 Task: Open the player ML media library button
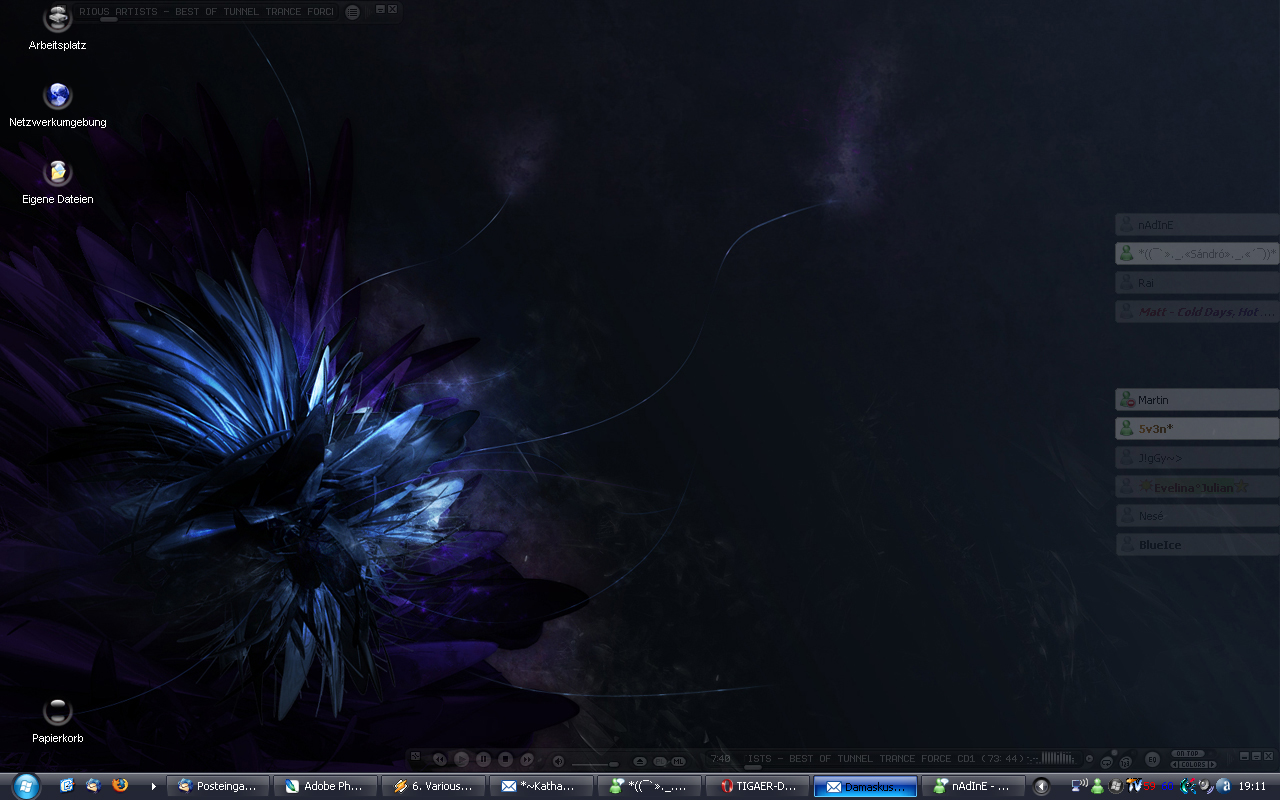(x=678, y=761)
